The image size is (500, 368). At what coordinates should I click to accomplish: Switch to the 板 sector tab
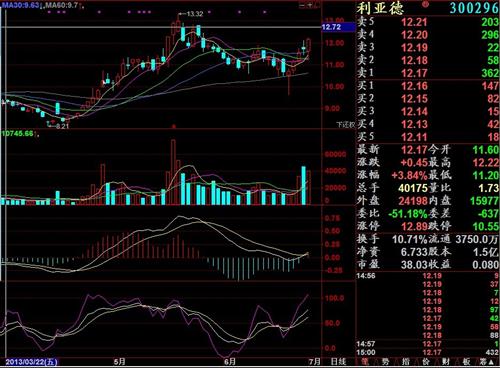point(466,362)
